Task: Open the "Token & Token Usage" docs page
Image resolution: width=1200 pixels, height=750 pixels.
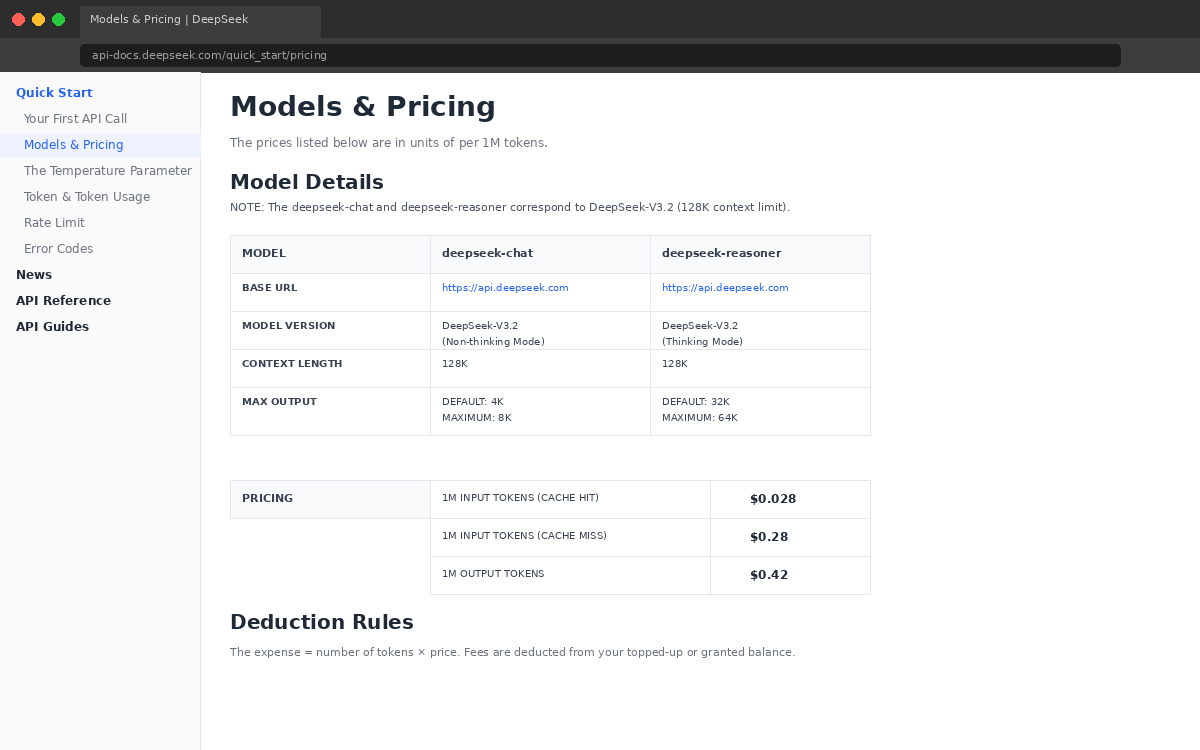Action: click(x=86, y=196)
